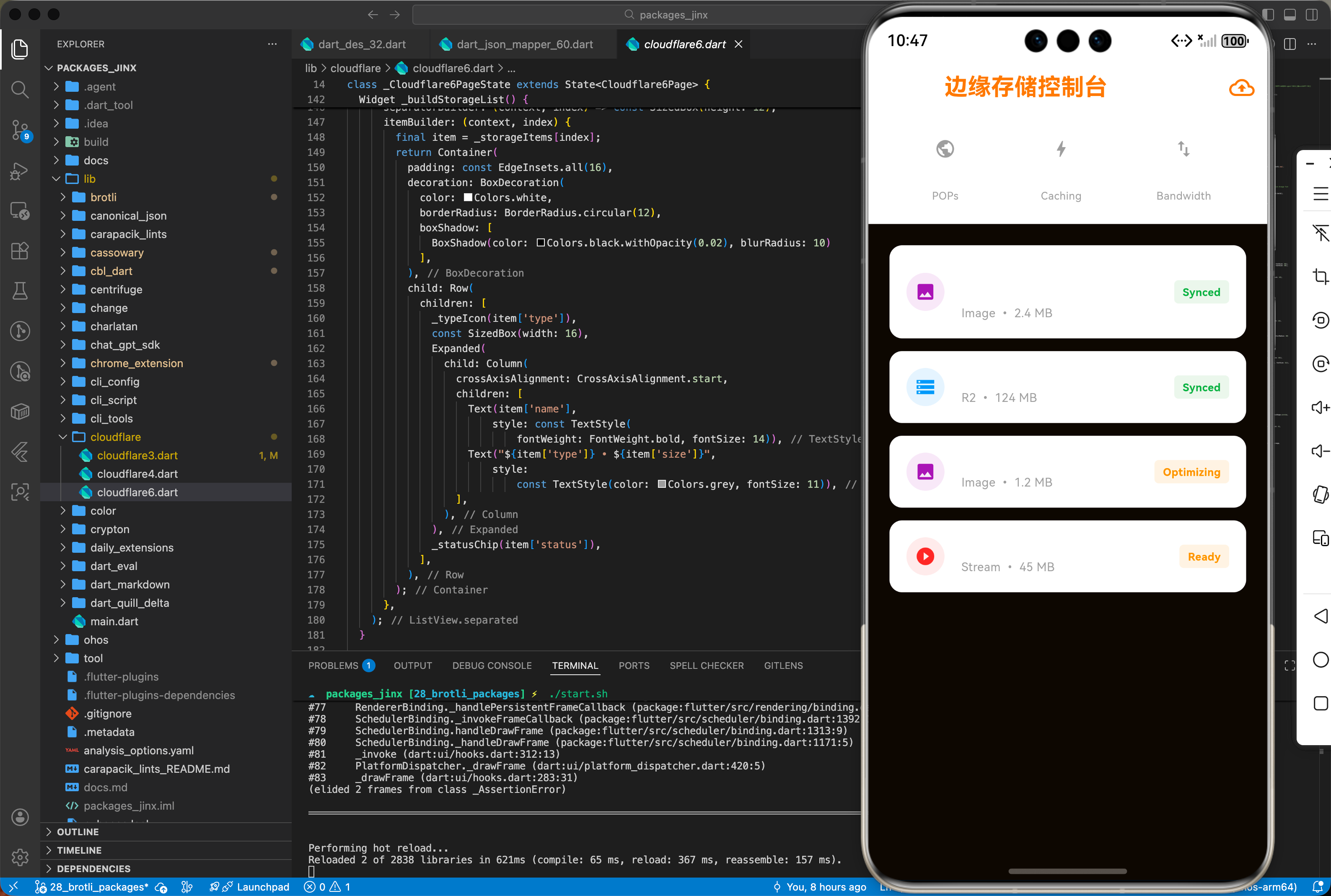
Task: Expand the OUTLINE section
Action: tap(78, 832)
